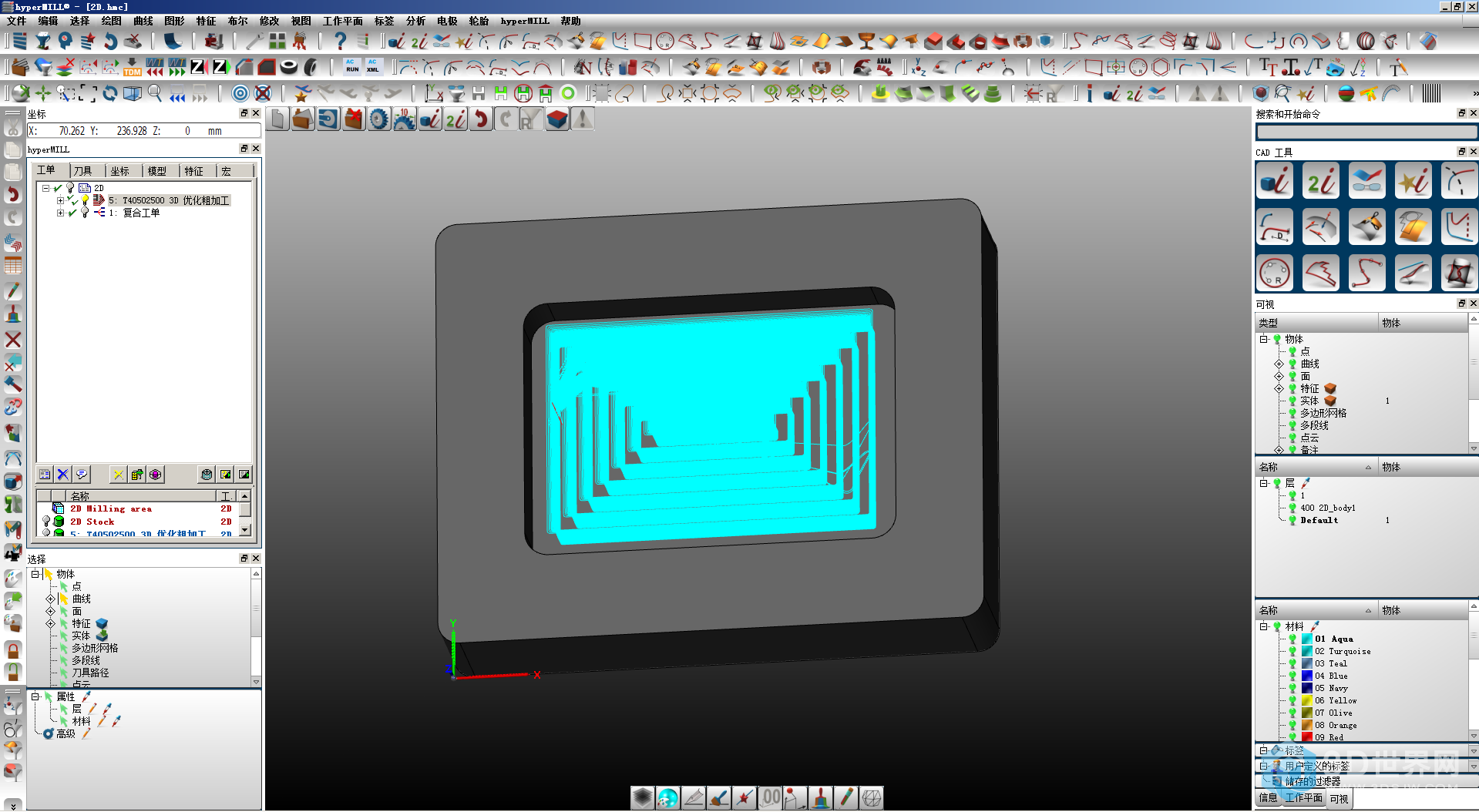Click the gear icon in viewport toolbar
This screenshot has width=1479, height=812.
pyautogui.click(x=378, y=119)
